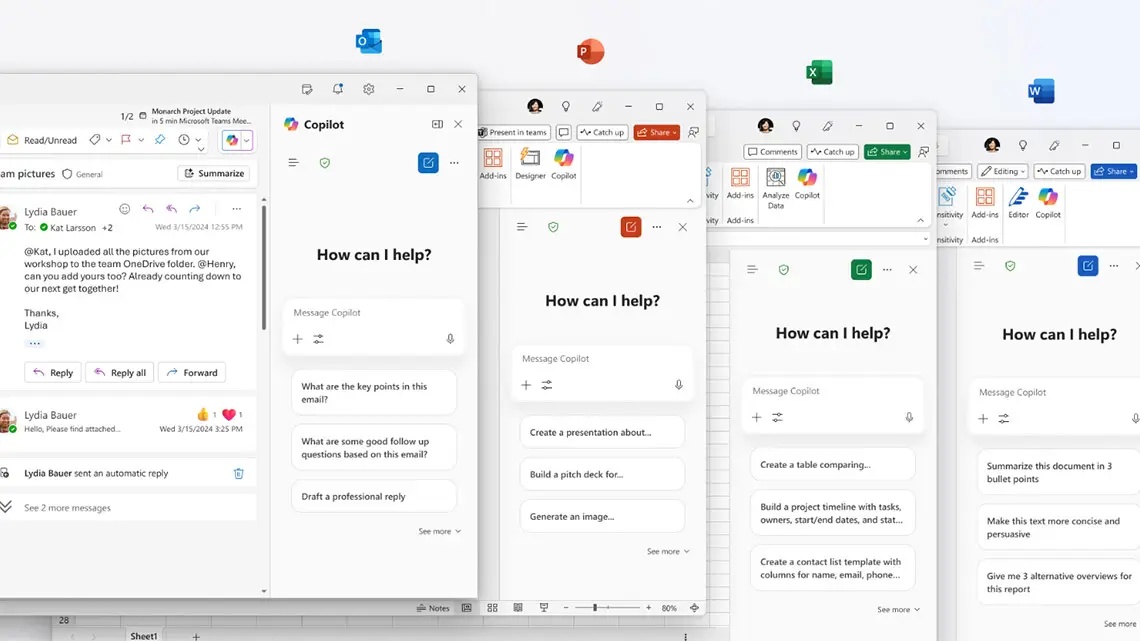
Task: Open Copilot from the PowerPoint ribbon
Action: (563, 164)
